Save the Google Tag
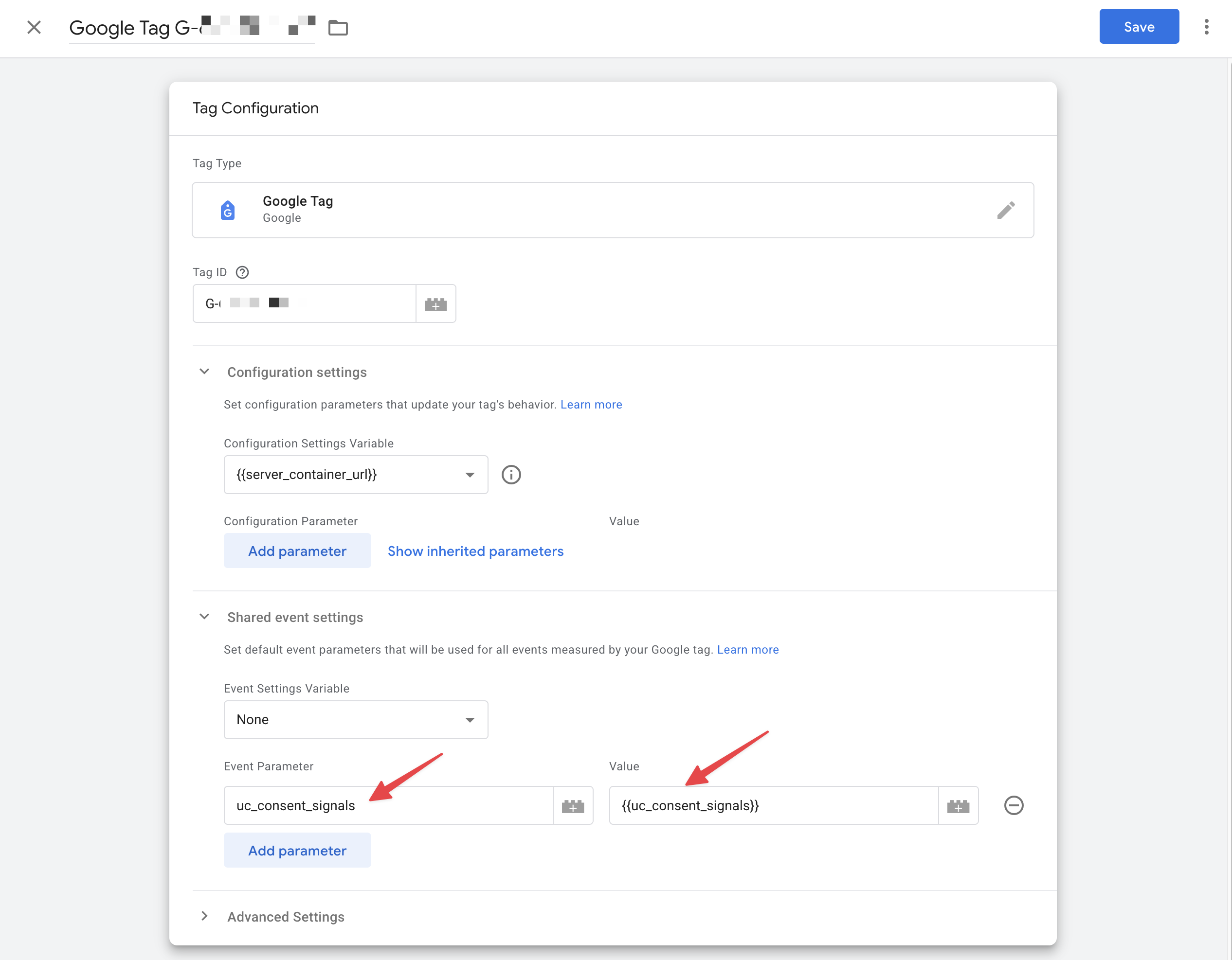The height and width of the screenshot is (960, 1232). [1139, 26]
